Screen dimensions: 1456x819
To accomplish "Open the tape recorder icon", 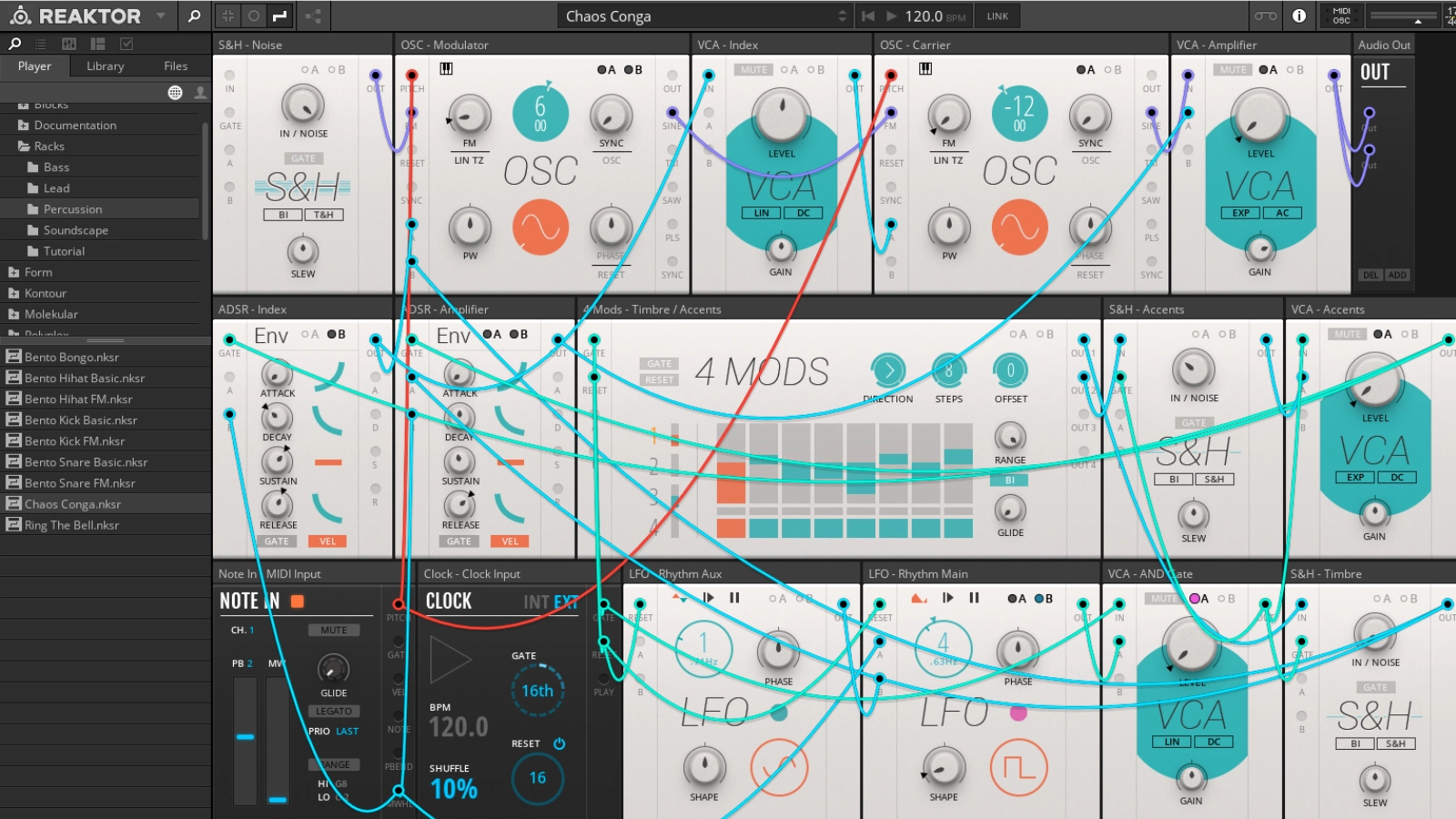I will tap(1265, 15).
